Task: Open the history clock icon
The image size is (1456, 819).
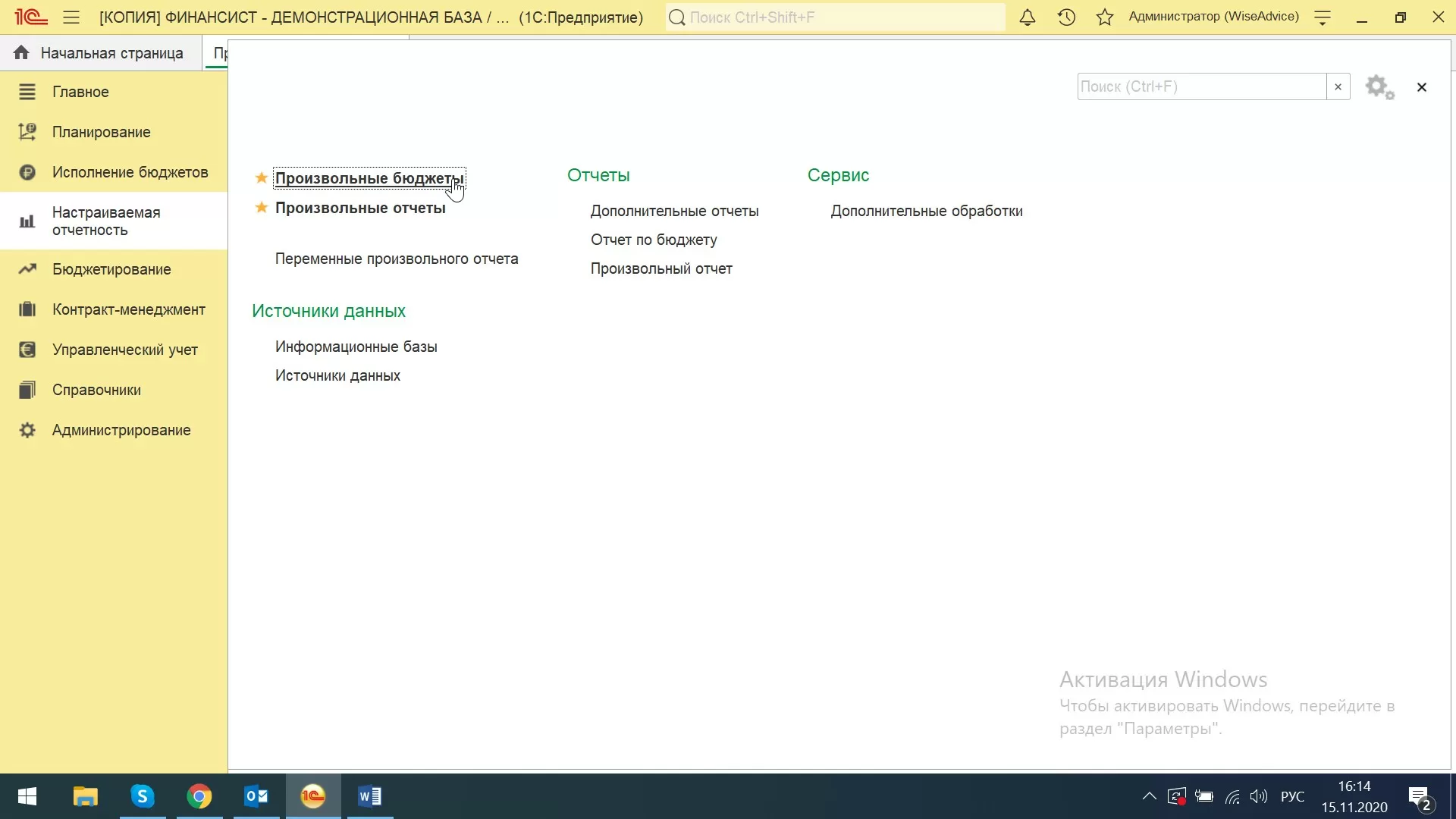Action: (1066, 17)
